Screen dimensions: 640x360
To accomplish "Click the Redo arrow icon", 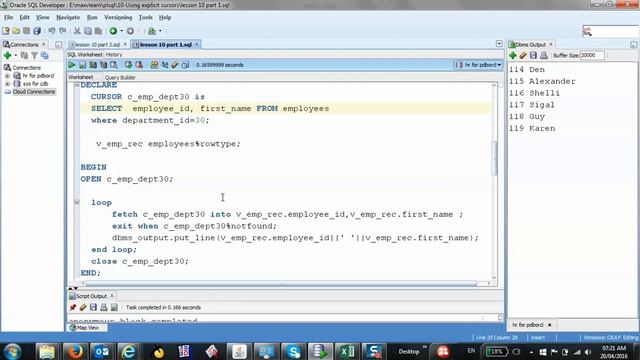I will pos(62,31).
